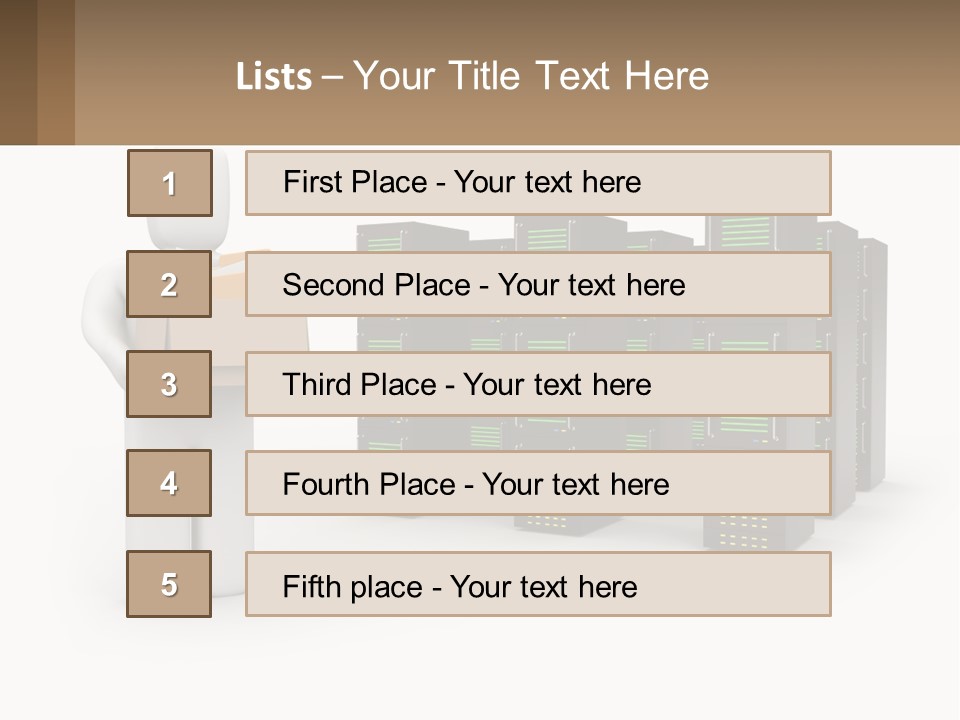Select the number 4 box
This screenshot has height=720, width=960.
(x=169, y=483)
